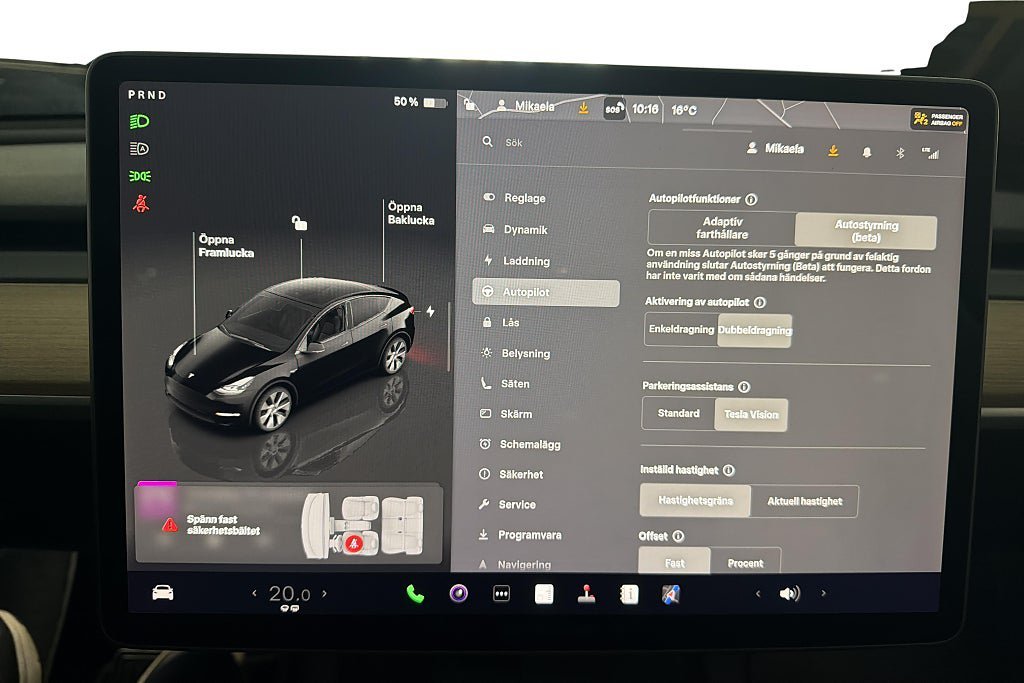
Task: Select Aktuell hastighet set speed option
Action: pos(805,501)
